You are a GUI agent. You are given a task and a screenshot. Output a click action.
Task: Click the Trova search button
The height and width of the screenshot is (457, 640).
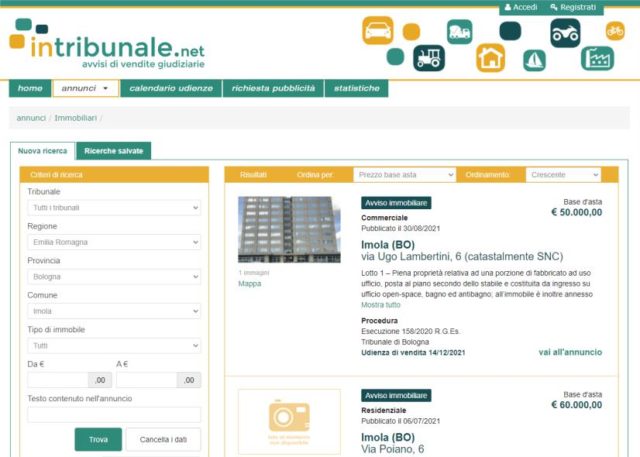[98, 439]
